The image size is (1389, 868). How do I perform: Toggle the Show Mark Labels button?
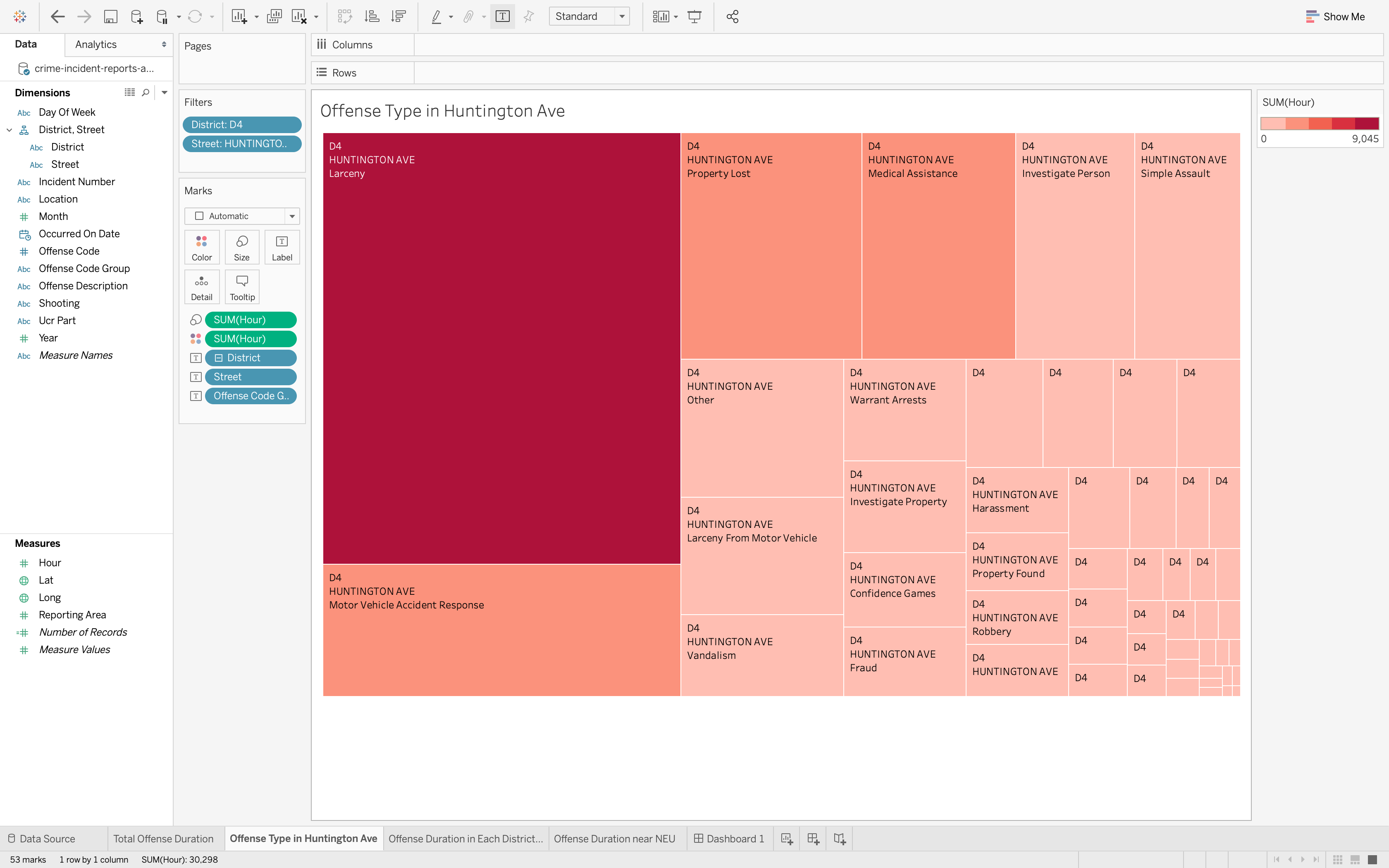point(502,17)
